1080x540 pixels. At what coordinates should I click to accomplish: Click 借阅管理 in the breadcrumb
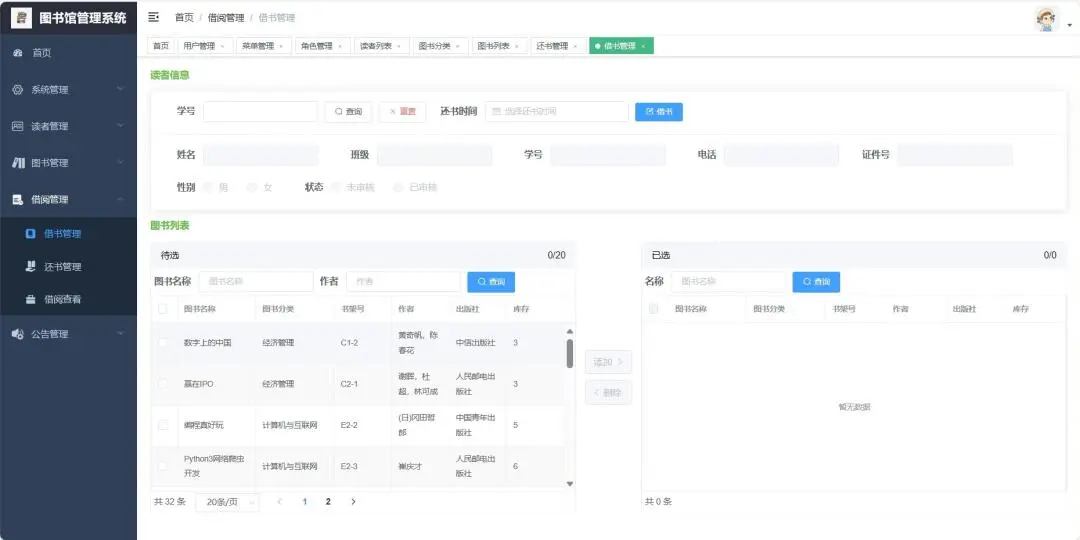pos(226,18)
